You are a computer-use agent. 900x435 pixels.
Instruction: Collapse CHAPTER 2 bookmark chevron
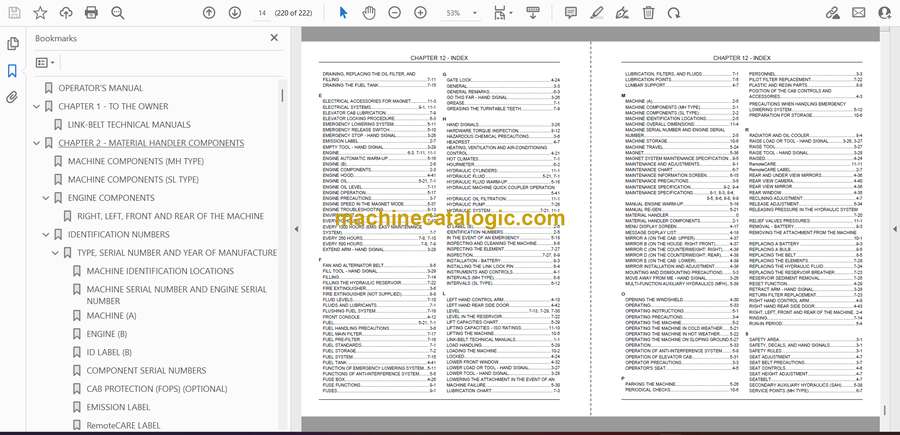click(37, 143)
